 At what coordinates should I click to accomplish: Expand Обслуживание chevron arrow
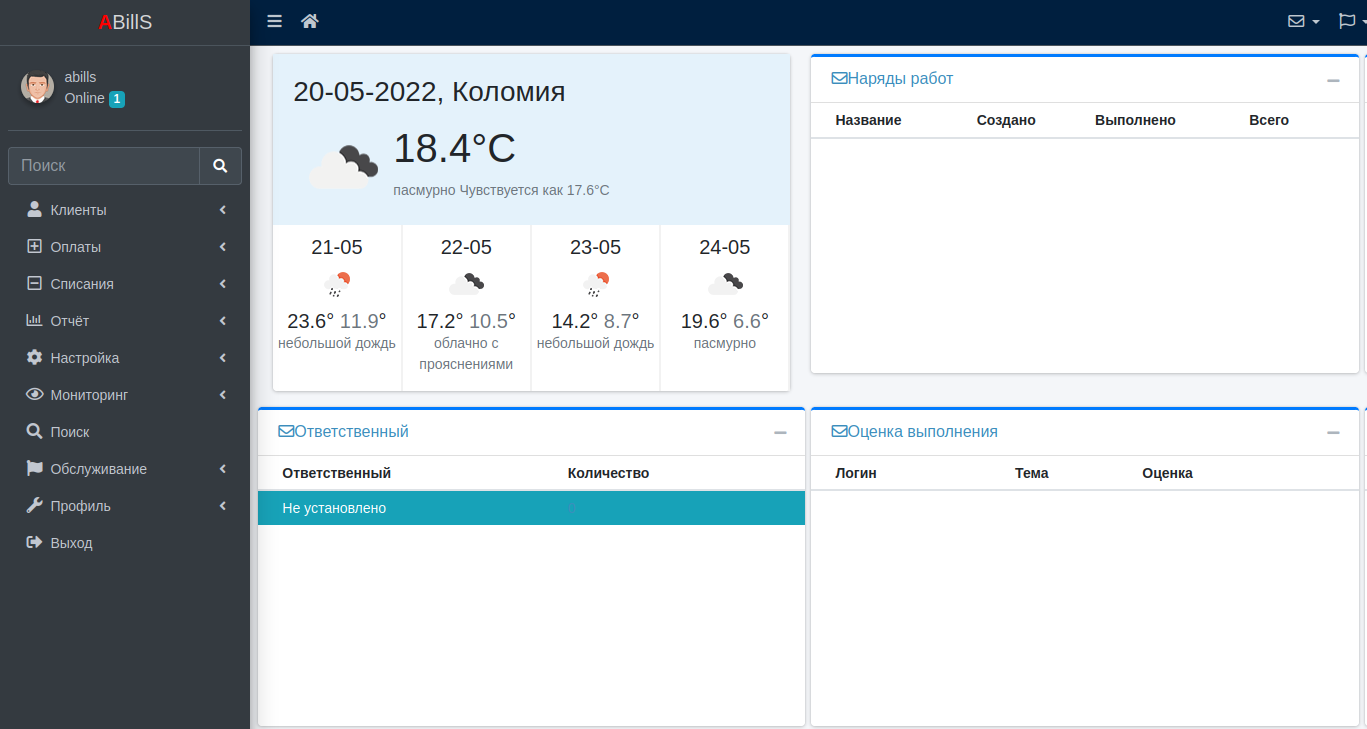point(223,469)
